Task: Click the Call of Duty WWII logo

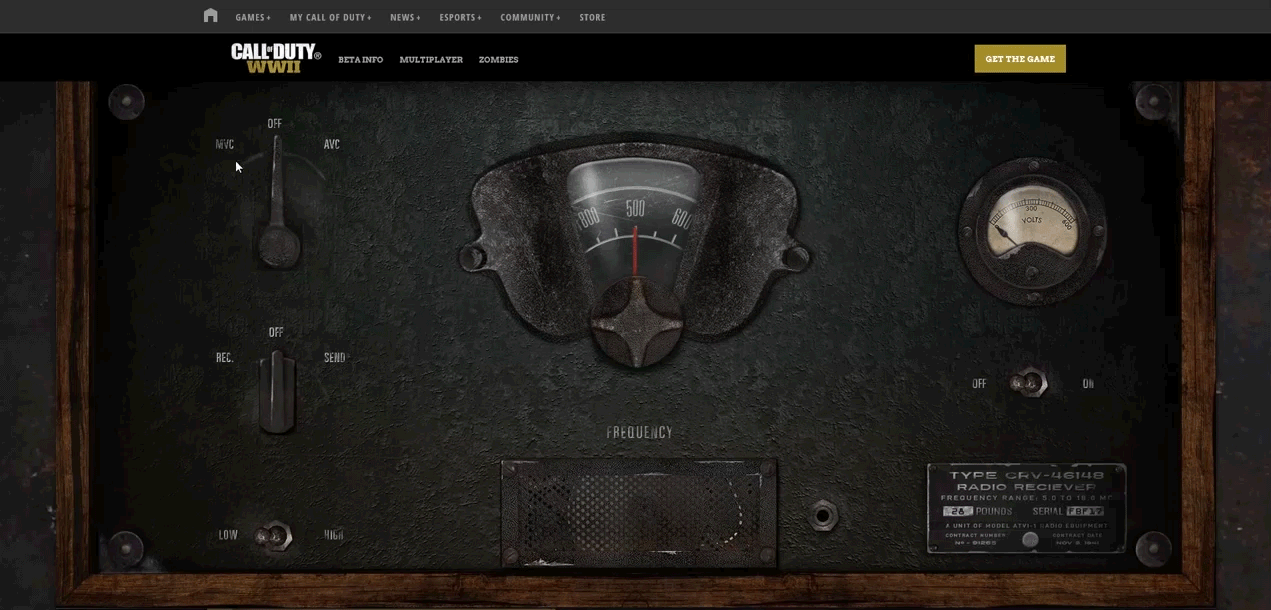Action: click(276, 58)
